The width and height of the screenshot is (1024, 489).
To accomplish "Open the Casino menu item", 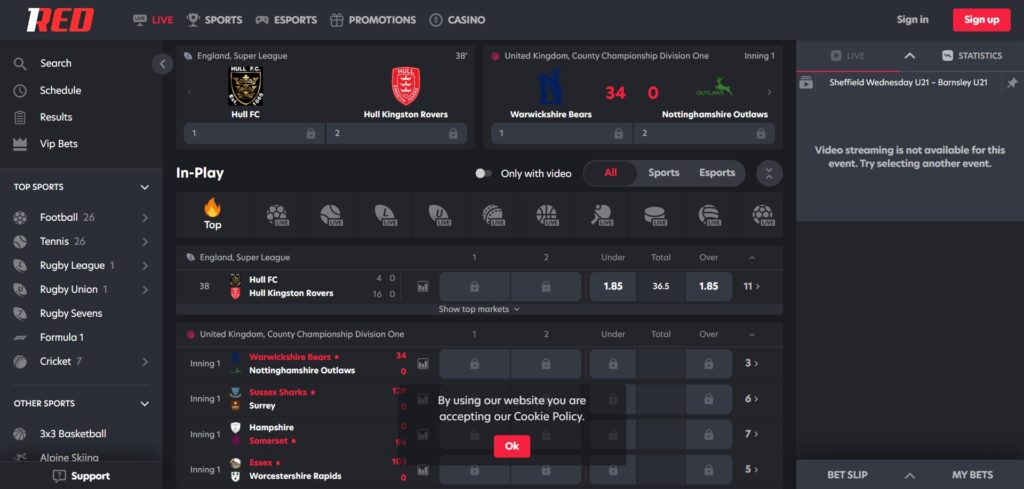I will [457, 20].
